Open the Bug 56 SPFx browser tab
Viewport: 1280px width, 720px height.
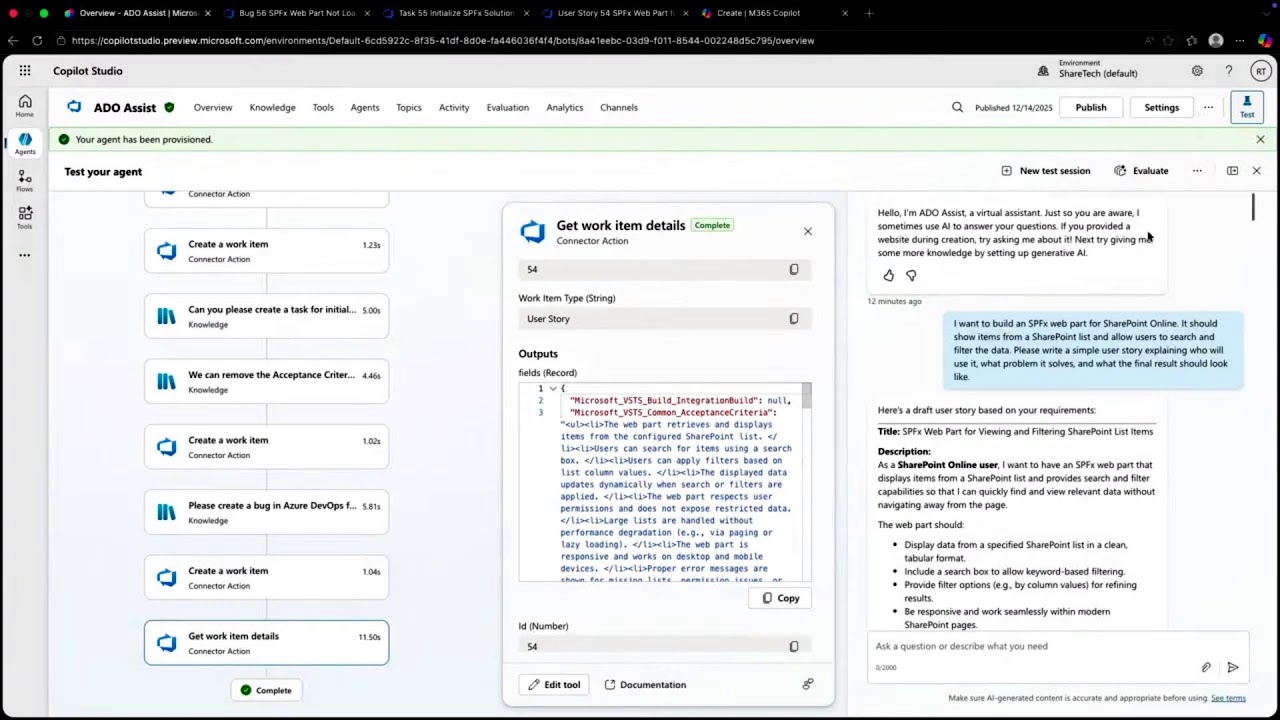pyautogui.click(x=298, y=13)
